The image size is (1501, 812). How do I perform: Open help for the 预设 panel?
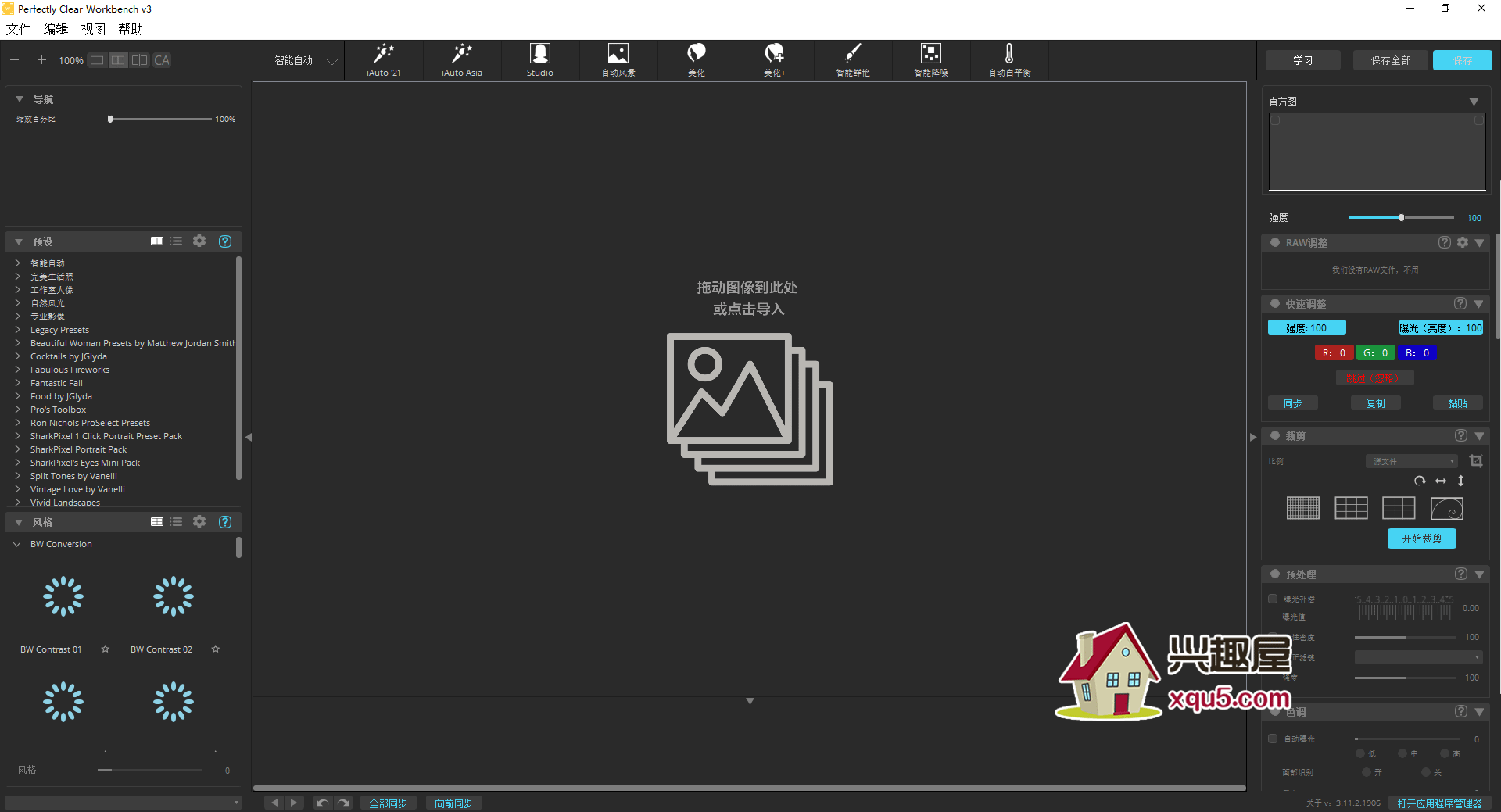(x=225, y=241)
